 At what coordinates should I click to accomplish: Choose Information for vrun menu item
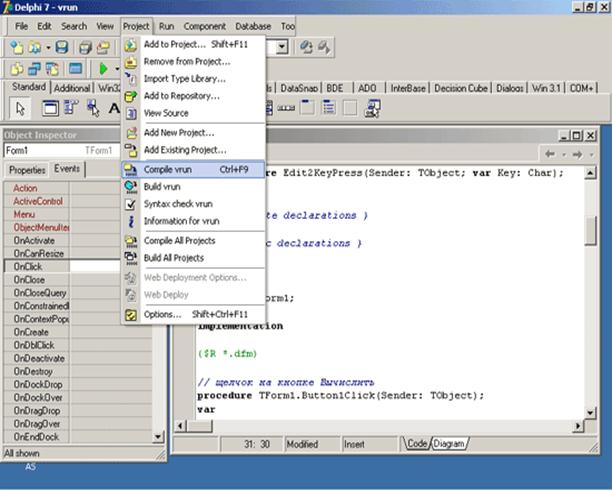click(193, 221)
